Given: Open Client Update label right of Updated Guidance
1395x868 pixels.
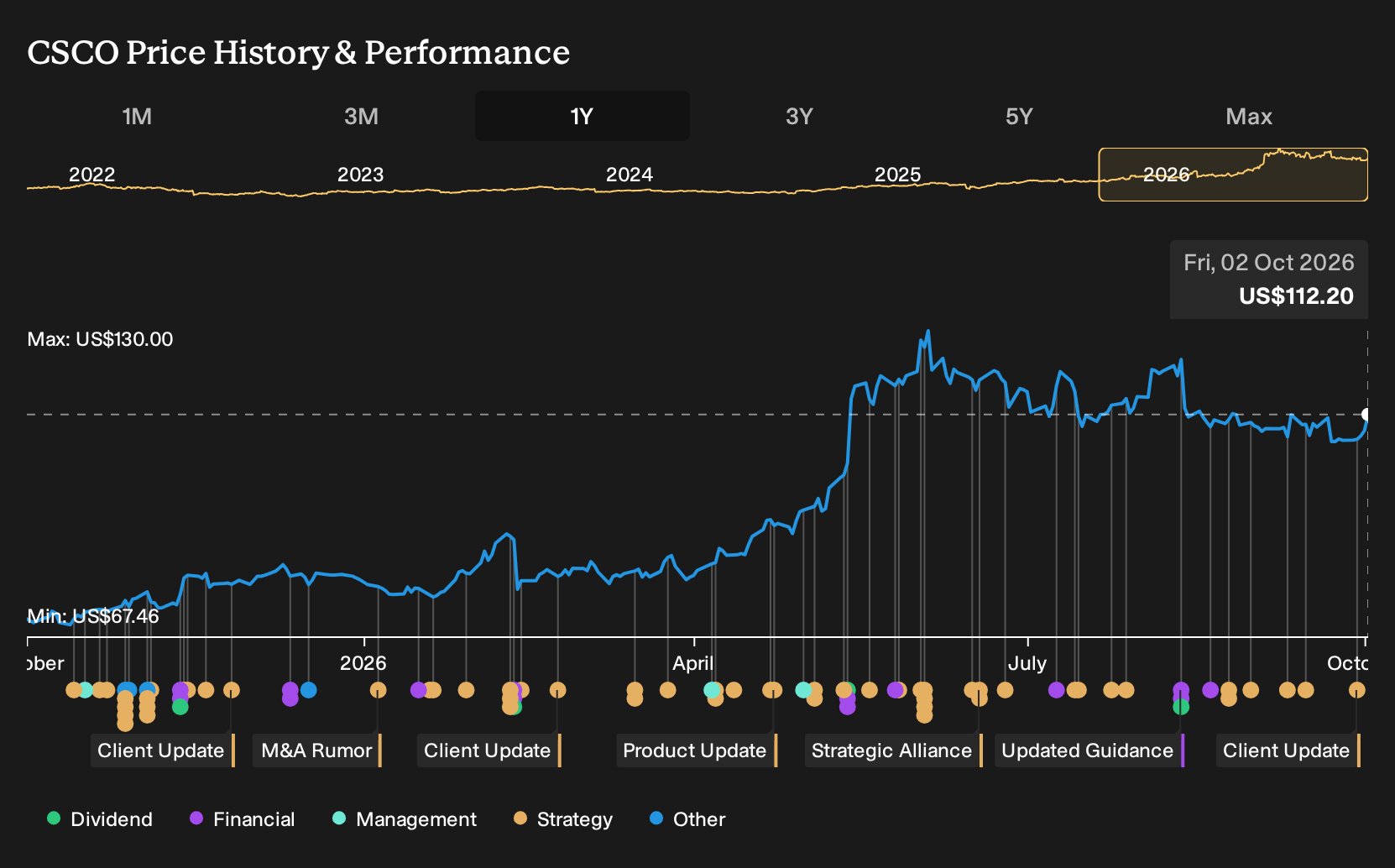Looking at the screenshot, I should [x=1288, y=750].
